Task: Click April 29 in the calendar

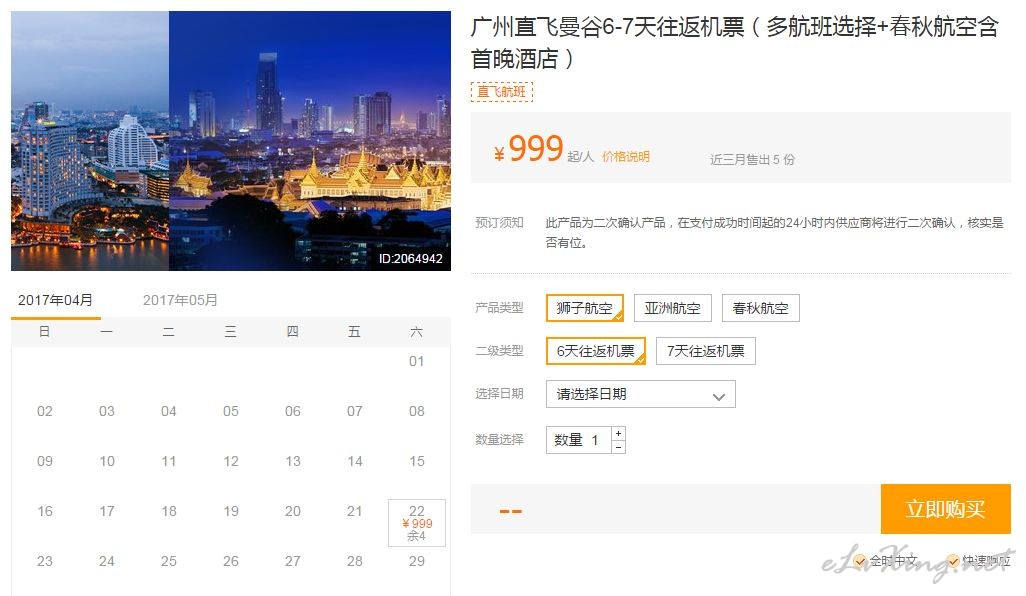Action: point(417,561)
